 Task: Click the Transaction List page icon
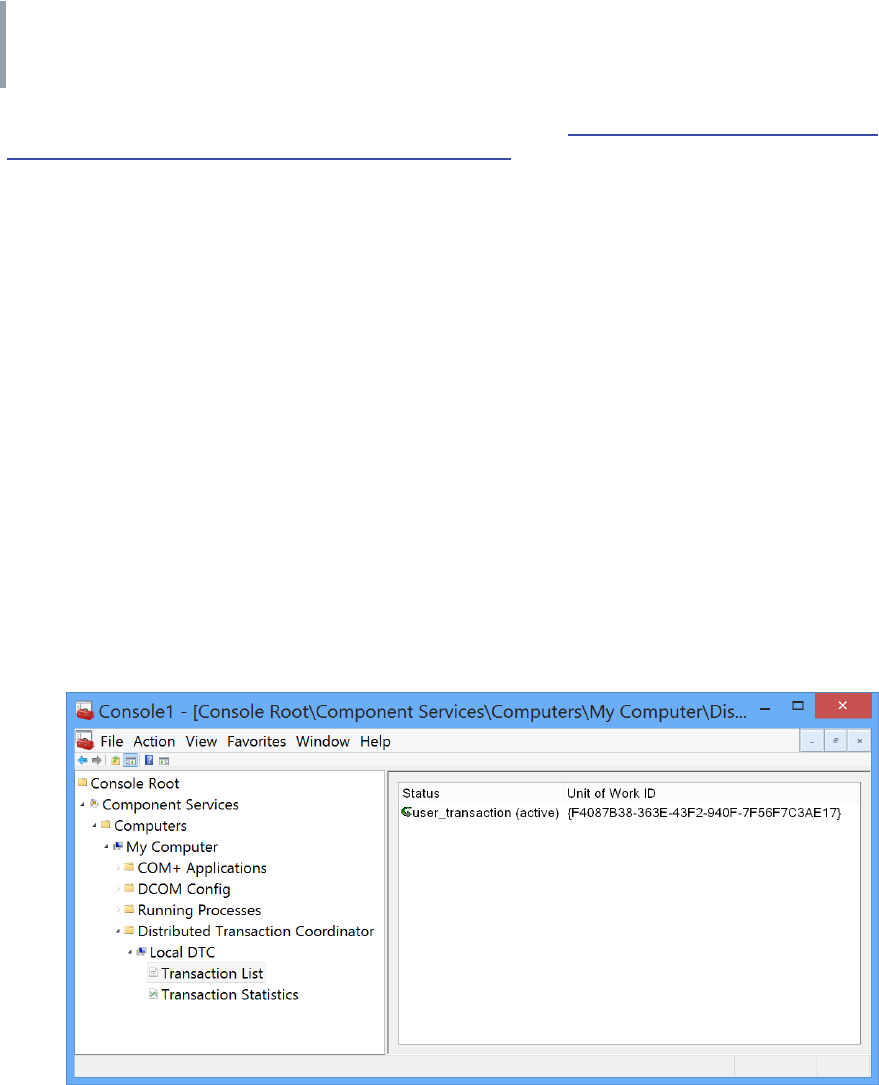click(x=154, y=973)
